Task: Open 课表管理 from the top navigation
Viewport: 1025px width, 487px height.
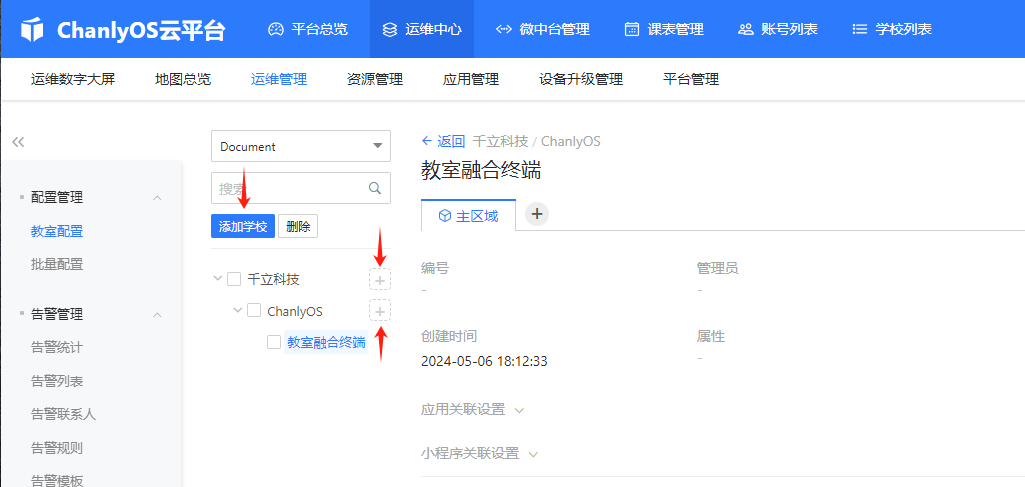Action: click(x=664, y=30)
